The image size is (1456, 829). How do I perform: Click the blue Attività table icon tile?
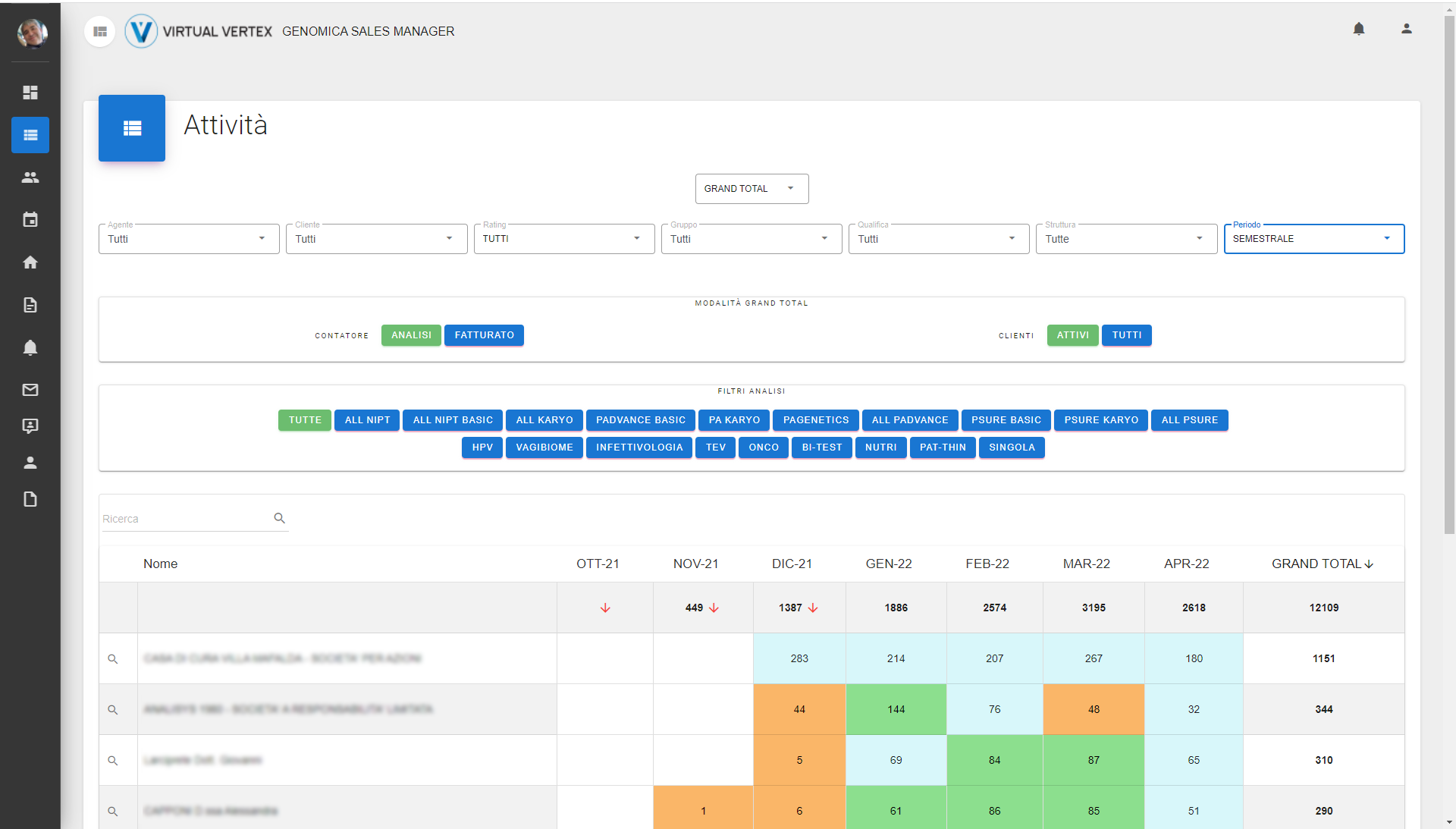point(132,128)
